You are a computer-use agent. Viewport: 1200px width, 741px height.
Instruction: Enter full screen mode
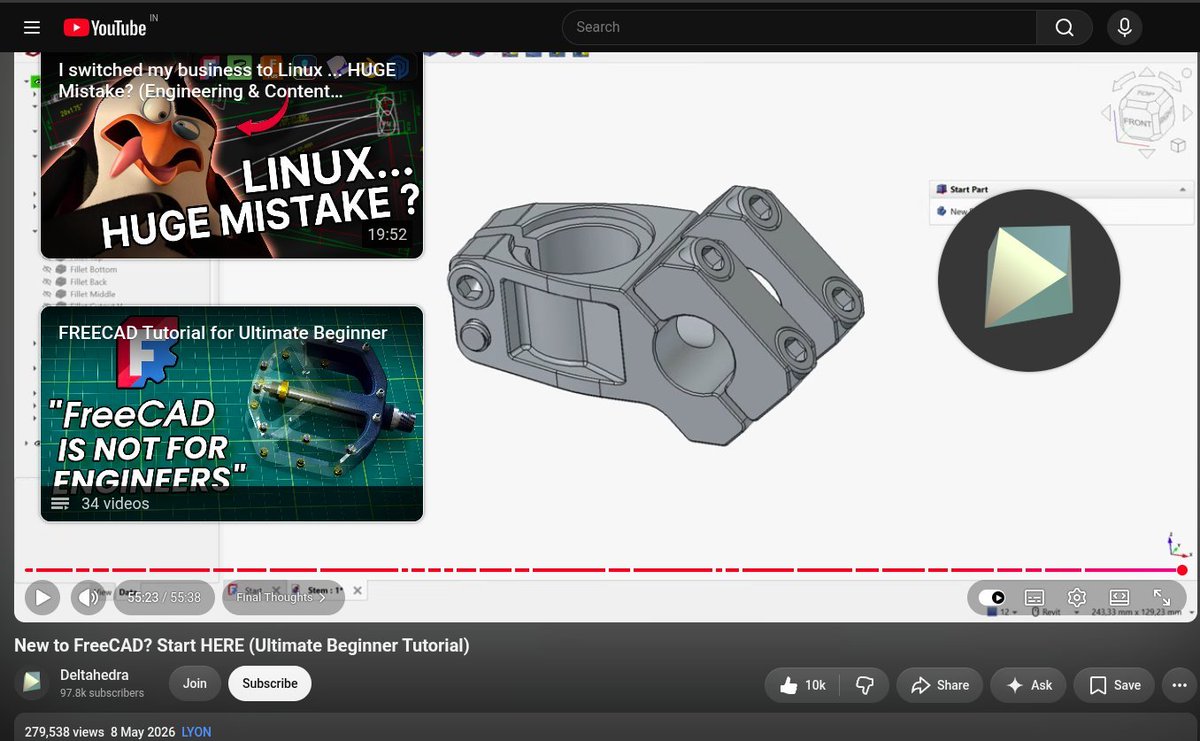click(1161, 598)
